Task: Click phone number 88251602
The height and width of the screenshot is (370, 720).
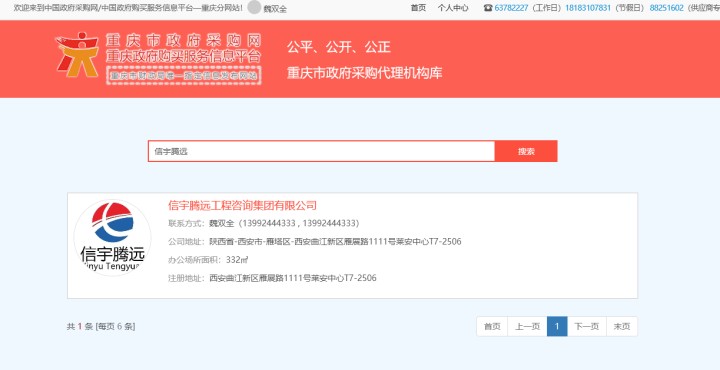Action: pyautogui.click(x=666, y=8)
